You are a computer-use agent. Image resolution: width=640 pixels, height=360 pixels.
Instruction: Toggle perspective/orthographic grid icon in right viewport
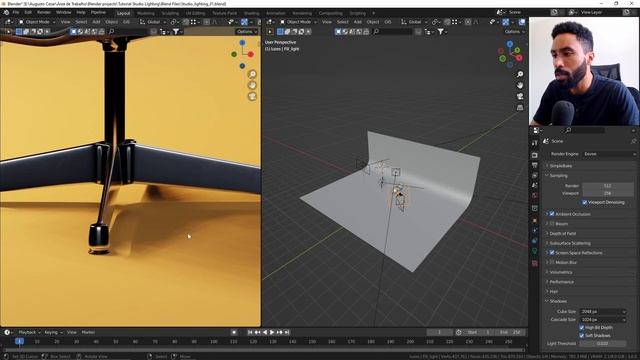(520, 107)
